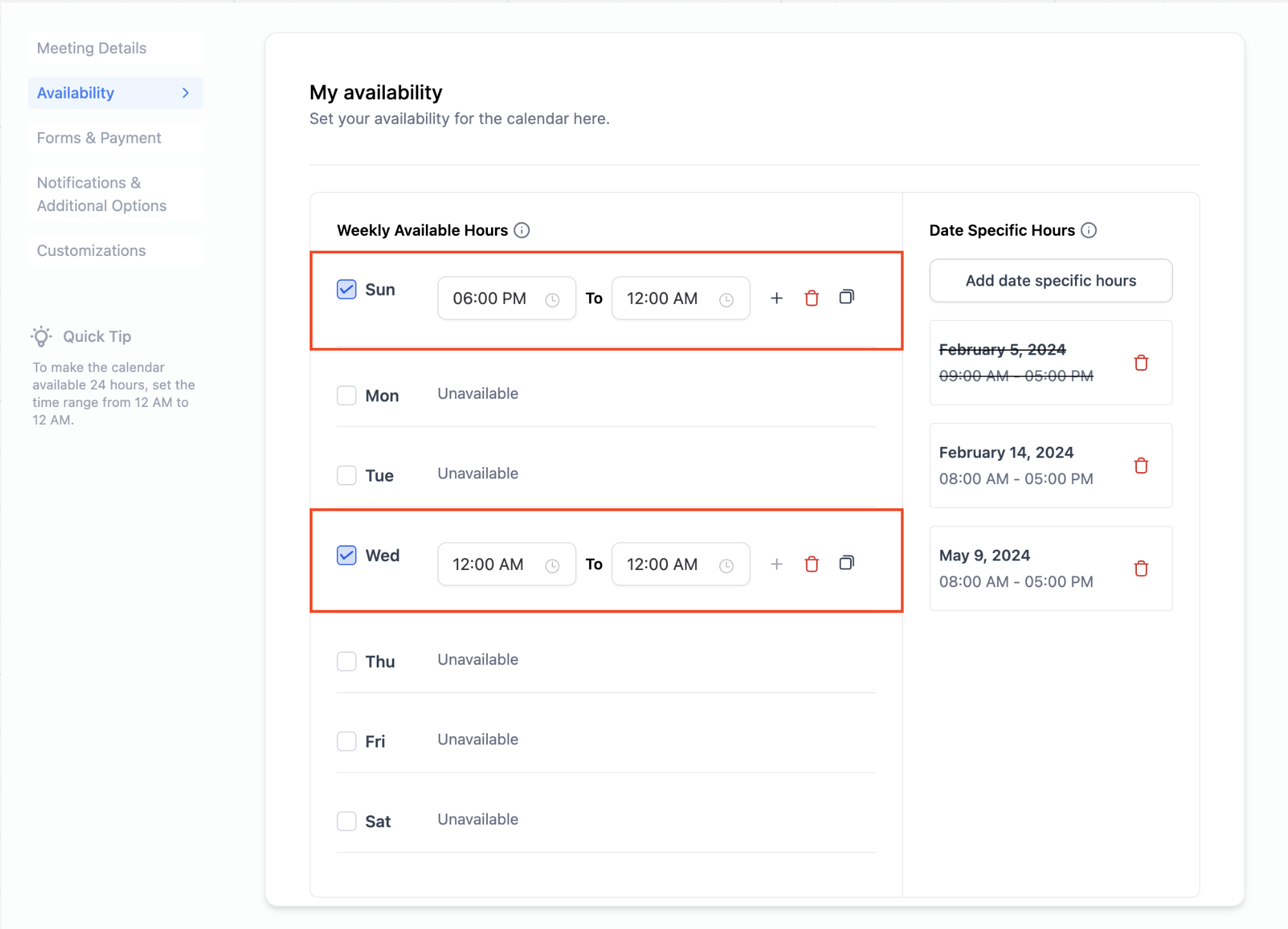
Task: Enable Friday availability checkbox
Action: [346, 741]
